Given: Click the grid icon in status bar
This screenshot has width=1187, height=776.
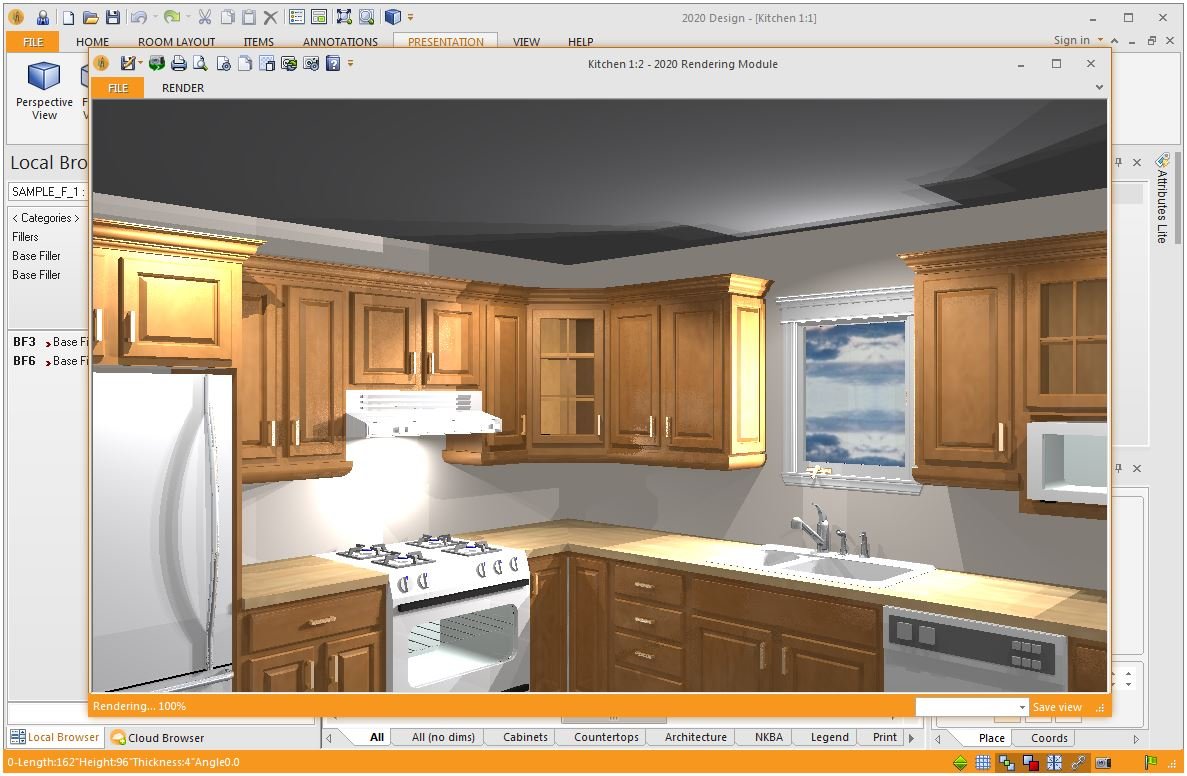Looking at the screenshot, I should click(x=983, y=762).
